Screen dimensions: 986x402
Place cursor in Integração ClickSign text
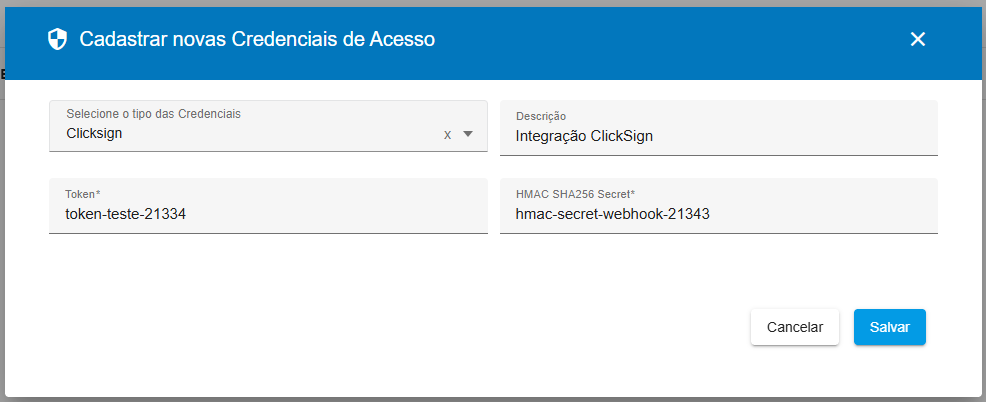pos(584,136)
